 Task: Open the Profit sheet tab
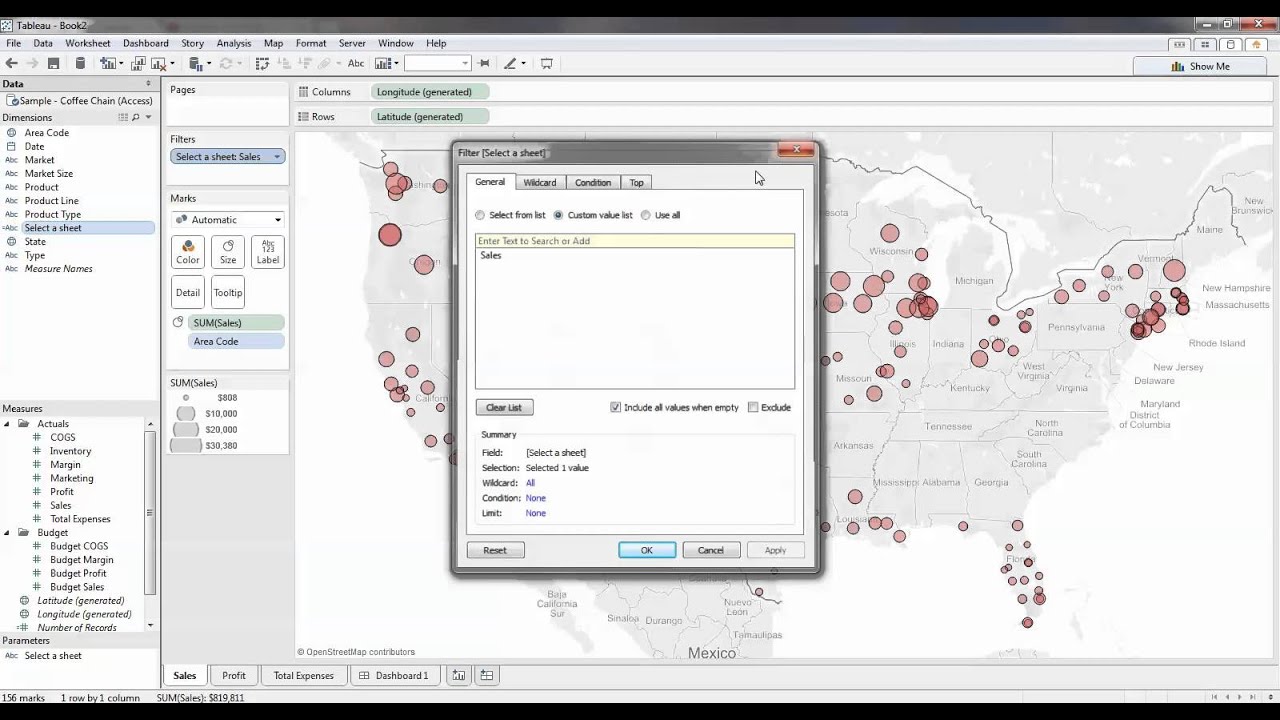[x=234, y=675]
